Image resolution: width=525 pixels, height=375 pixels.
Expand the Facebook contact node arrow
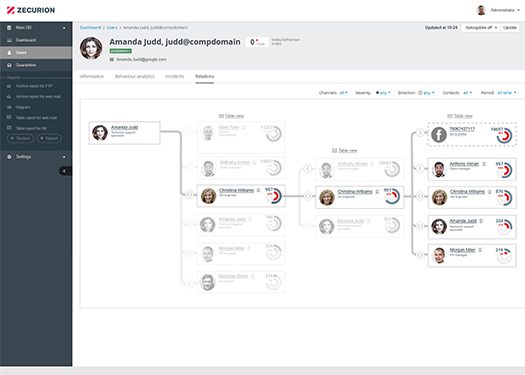tap(420, 133)
